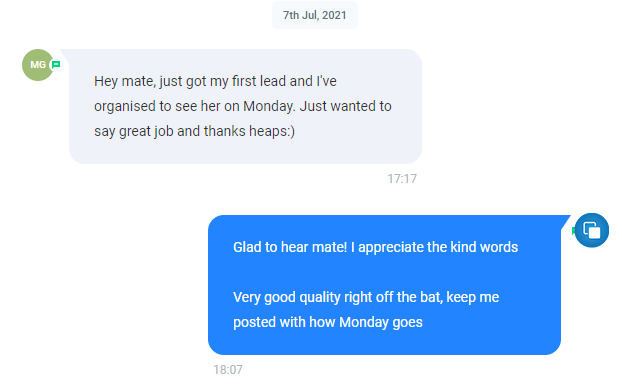Click the words "thanks heaps:)" in grey bubble
The image size is (622, 385).
[249, 131]
